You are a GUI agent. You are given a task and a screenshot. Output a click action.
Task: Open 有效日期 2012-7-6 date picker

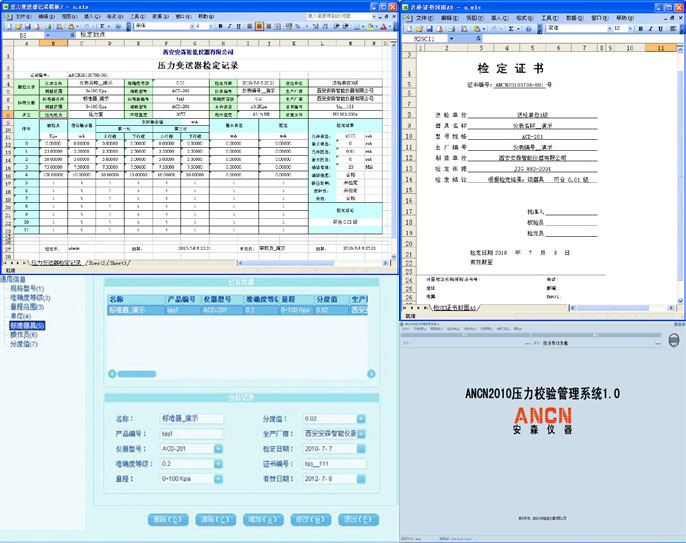coord(361,479)
